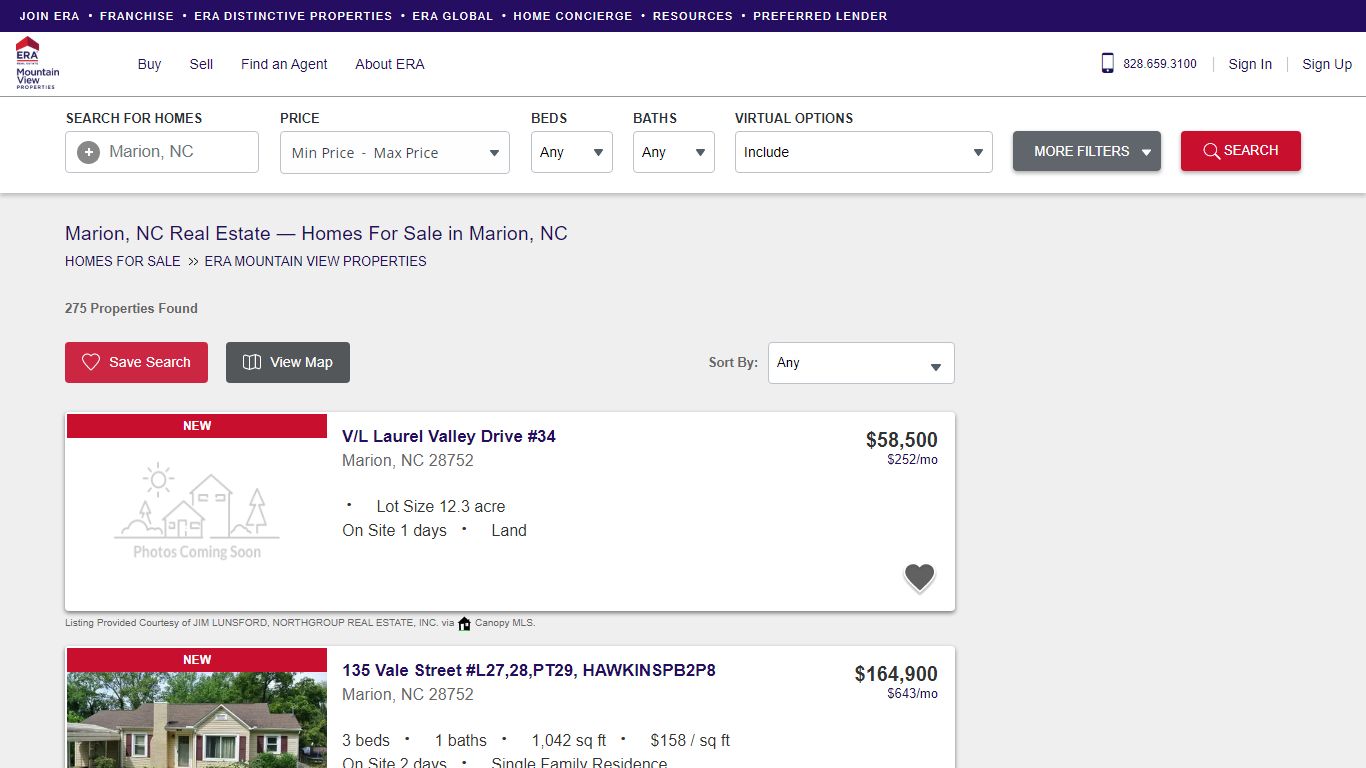Click Sign In link

pyautogui.click(x=1250, y=64)
